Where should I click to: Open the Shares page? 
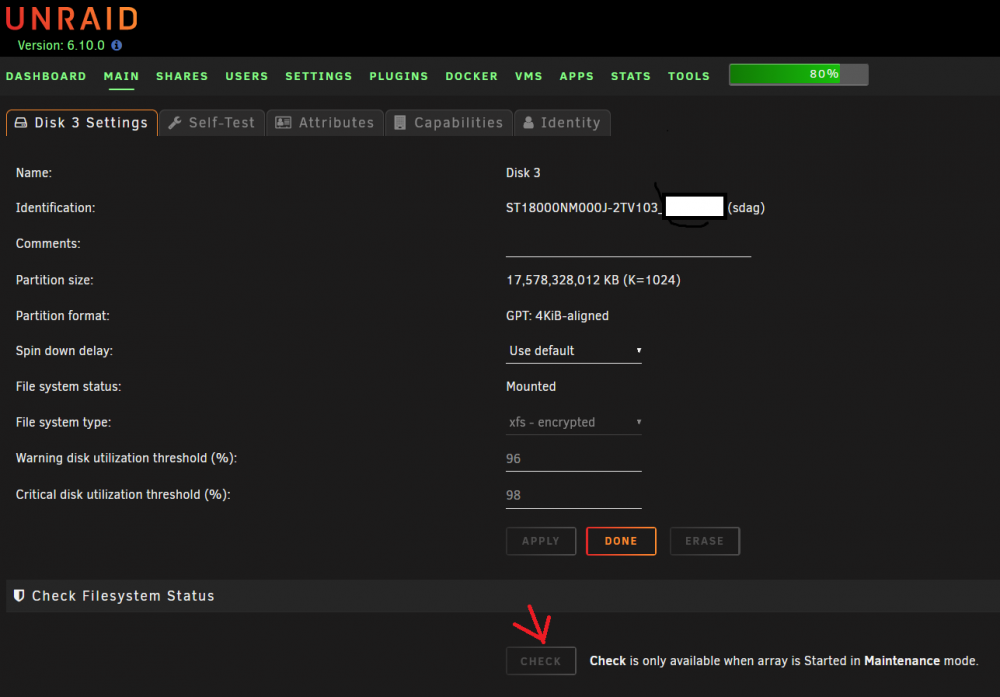point(182,76)
